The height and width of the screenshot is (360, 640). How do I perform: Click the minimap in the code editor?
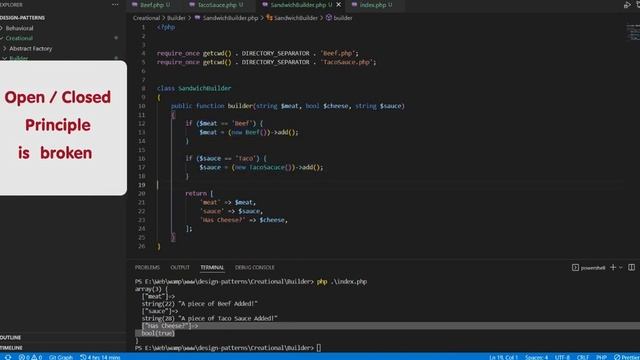[633, 33]
